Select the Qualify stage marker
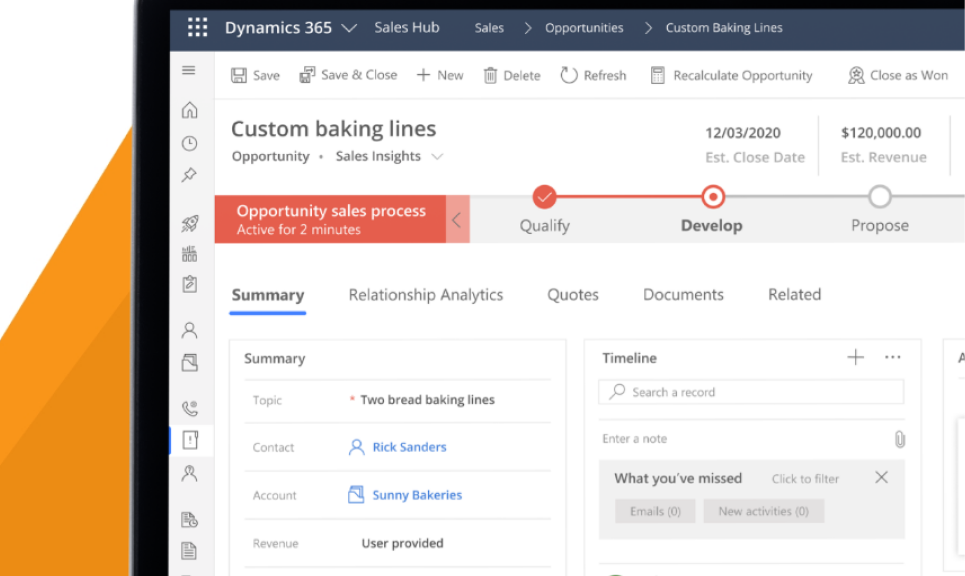 click(x=545, y=197)
